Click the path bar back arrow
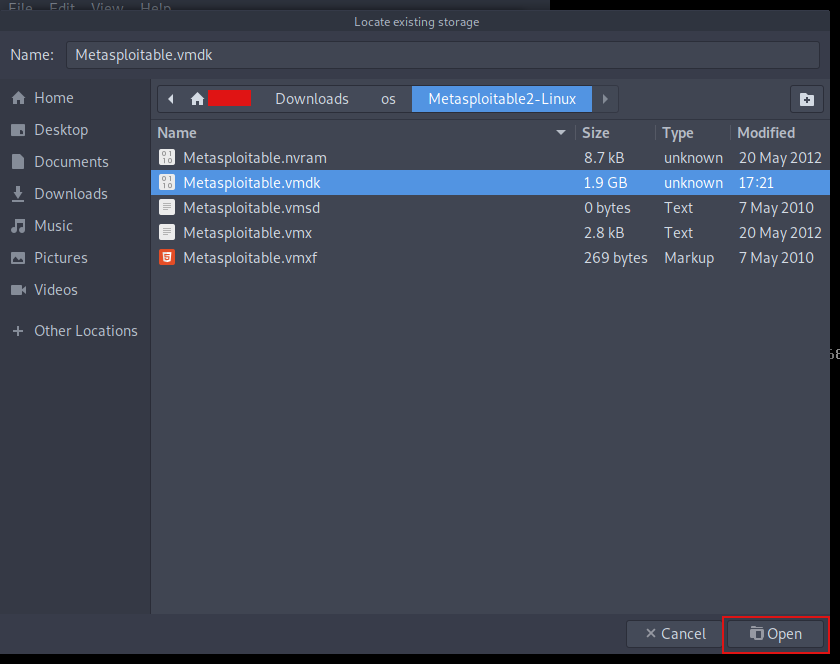This screenshot has height=664, width=840. (x=171, y=99)
